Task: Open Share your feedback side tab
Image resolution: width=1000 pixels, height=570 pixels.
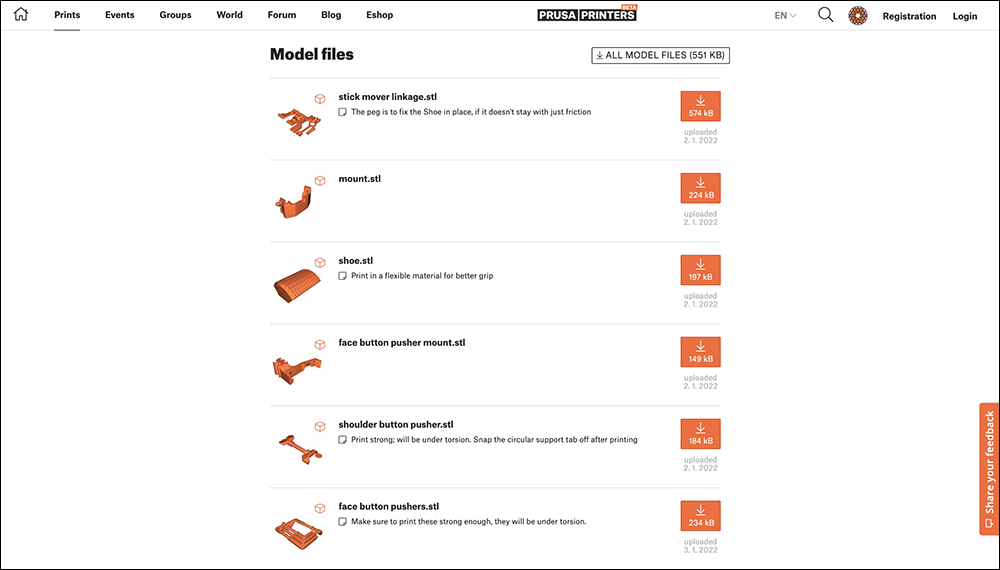Action: point(989,469)
